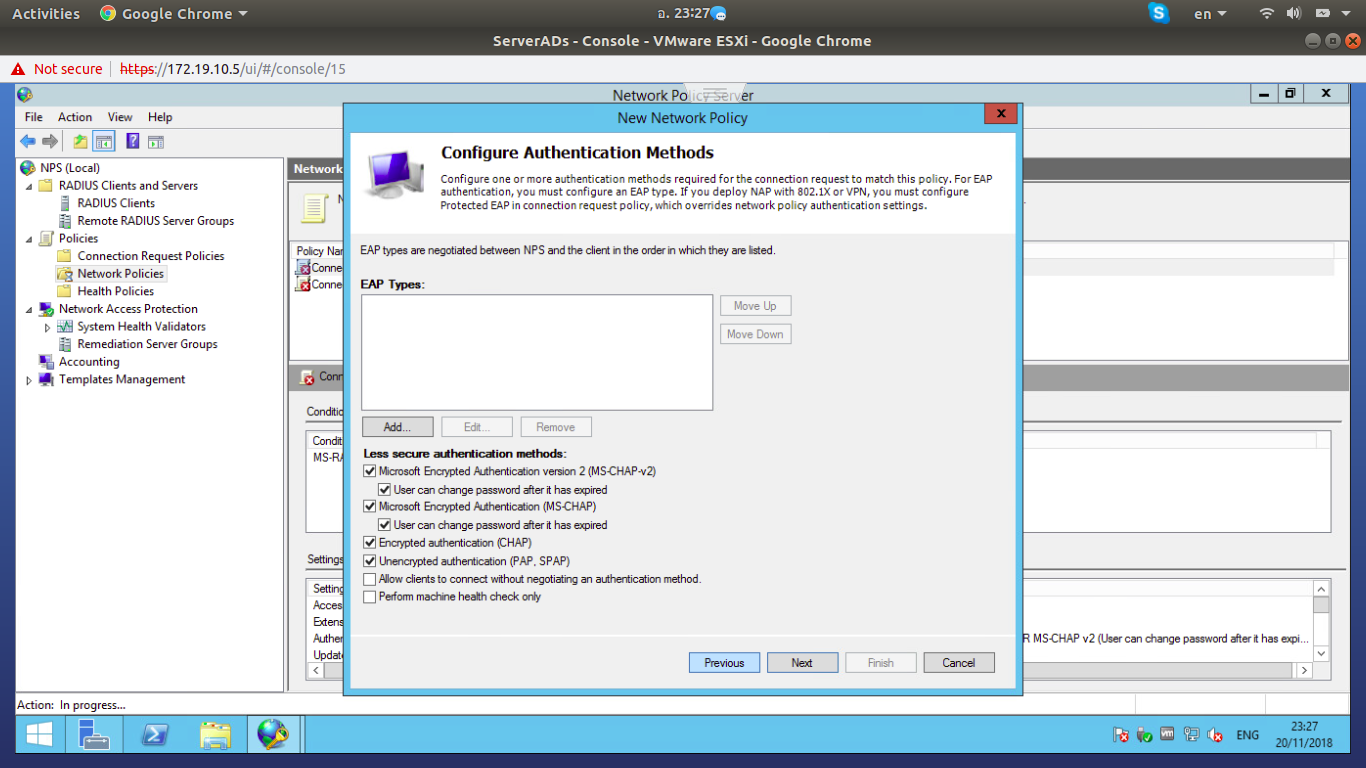Open the Wi-Fi indicator in the top panel
Image resolution: width=1366 pixels, height=768 pixels.
point(1267,13)
